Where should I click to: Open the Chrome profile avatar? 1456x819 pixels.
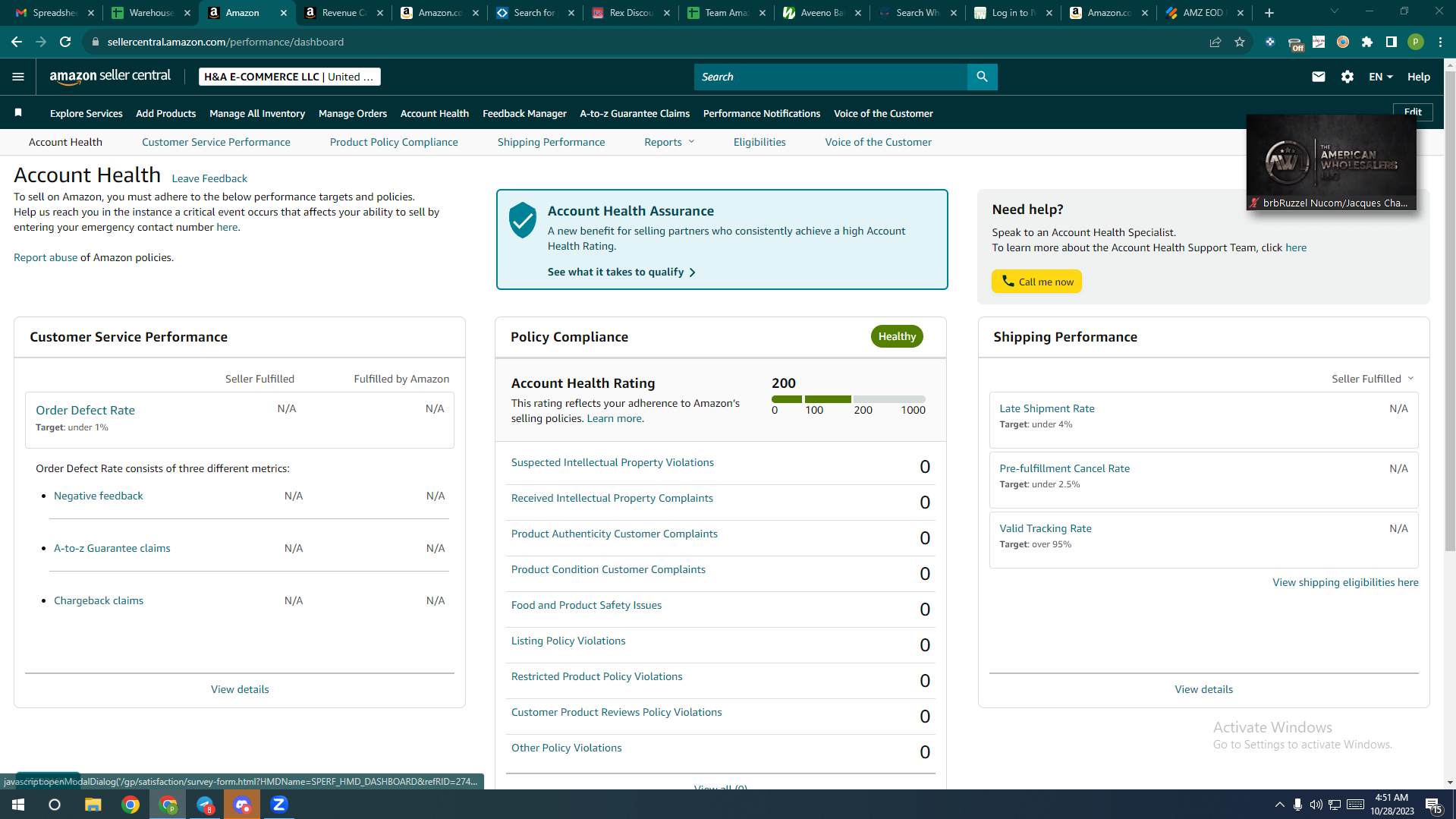[x=1416, y=42]
